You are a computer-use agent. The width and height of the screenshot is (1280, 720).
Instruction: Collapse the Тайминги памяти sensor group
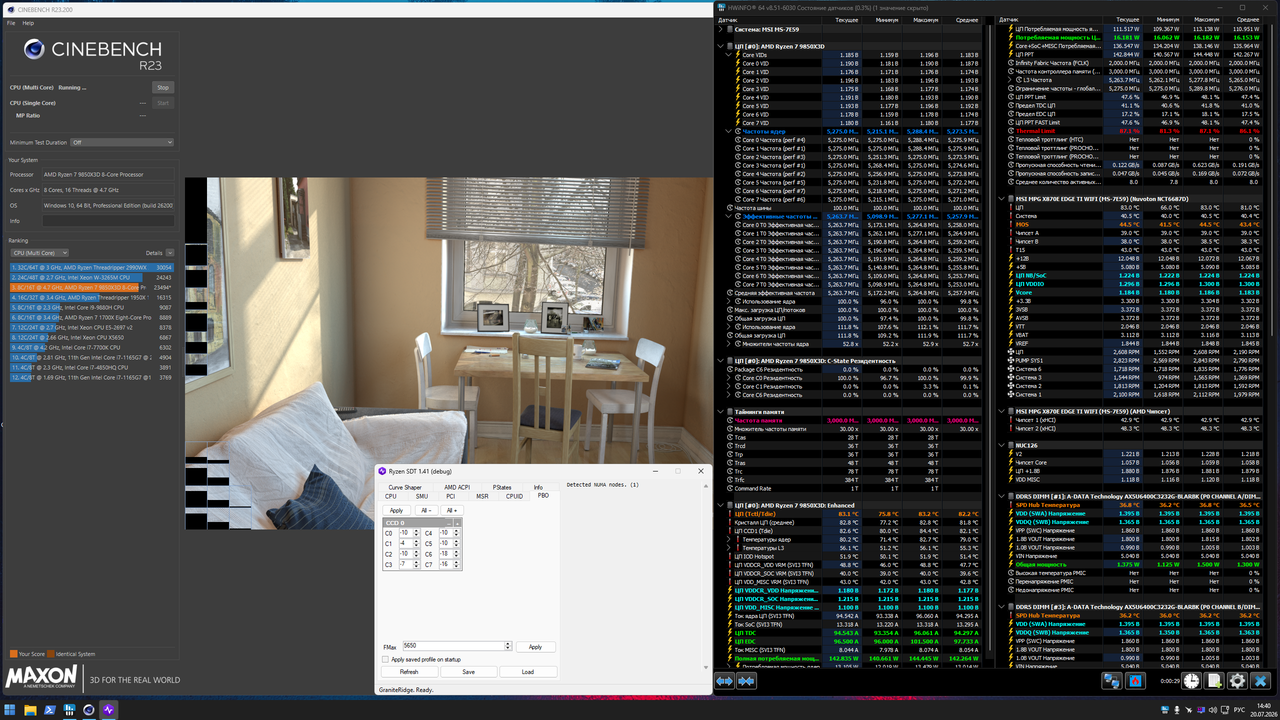pyautogui.click(x=720, y=411)
